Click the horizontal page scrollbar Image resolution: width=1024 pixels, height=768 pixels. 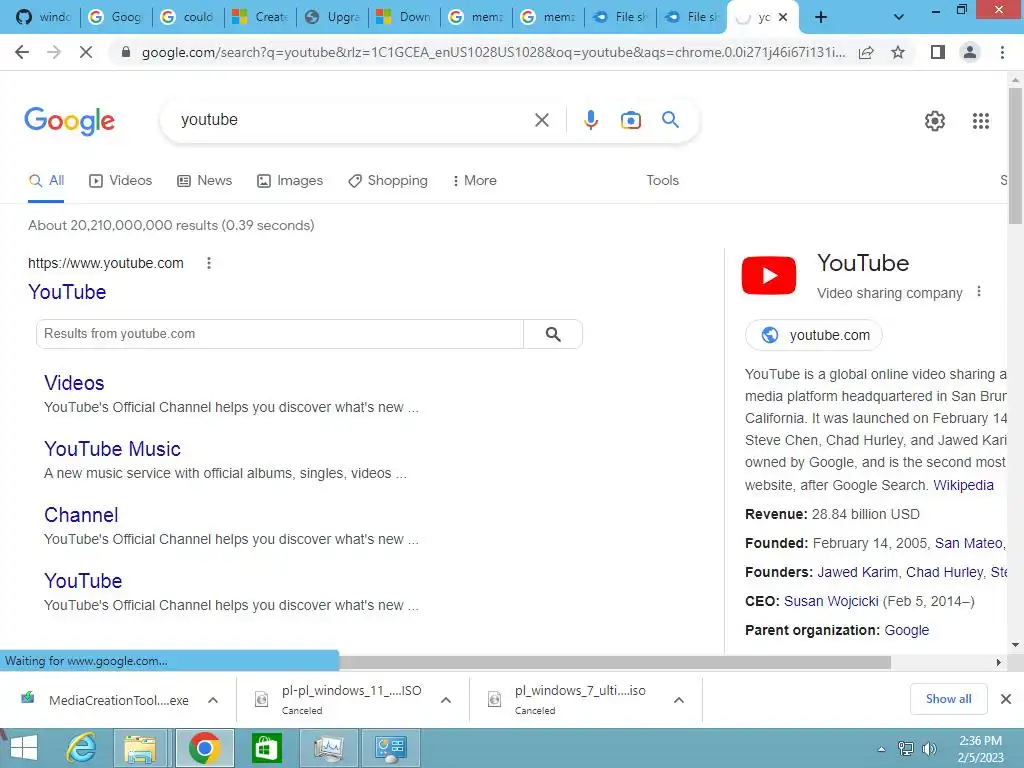(x=614, y=662)
